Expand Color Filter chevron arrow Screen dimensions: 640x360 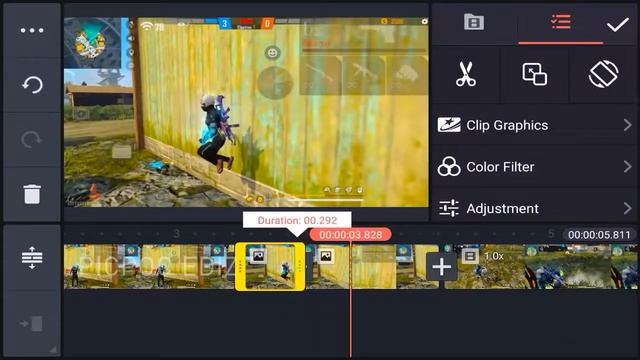tap(627, 167)
